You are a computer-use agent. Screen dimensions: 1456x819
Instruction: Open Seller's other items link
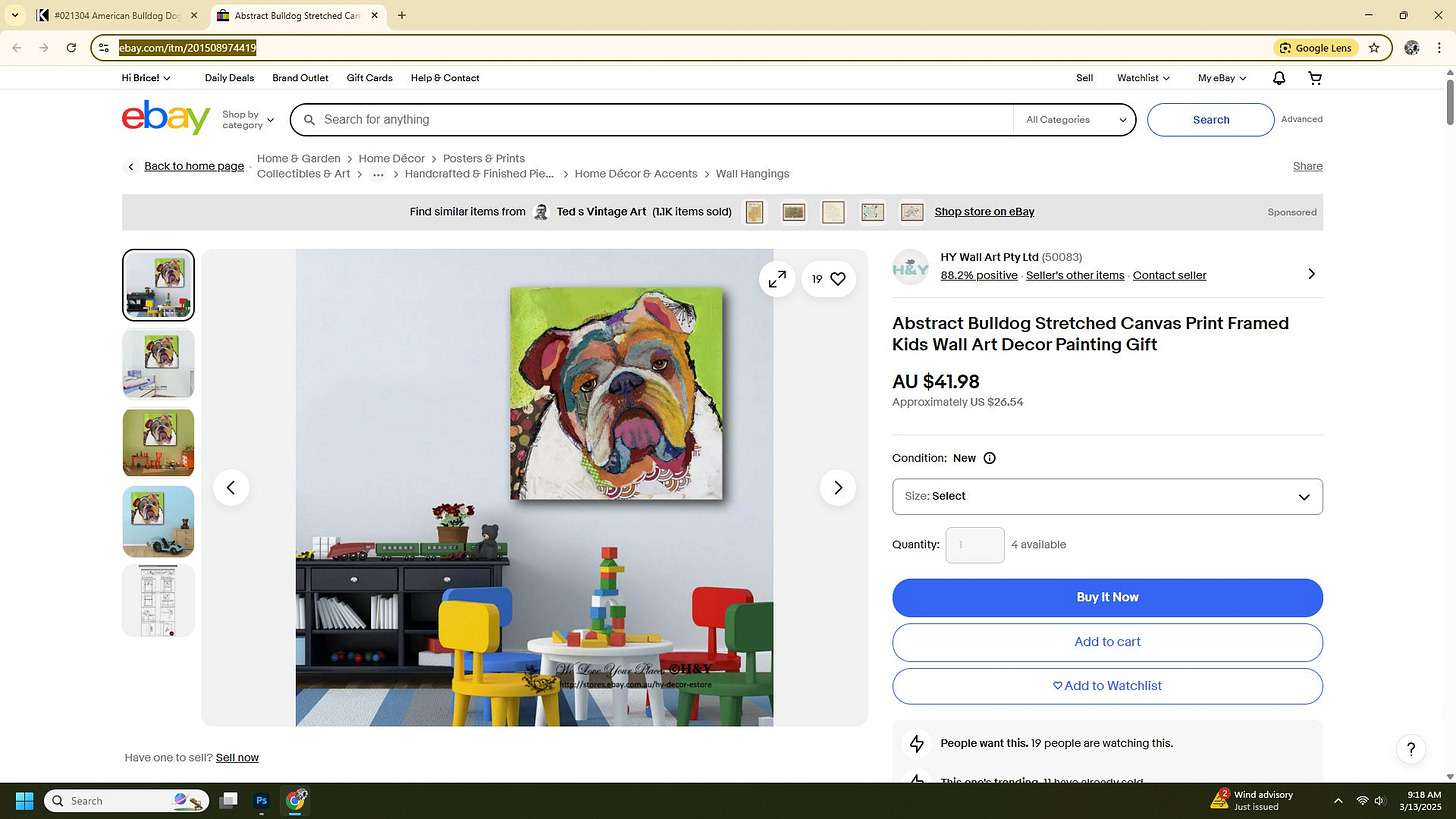point(1075,276)
